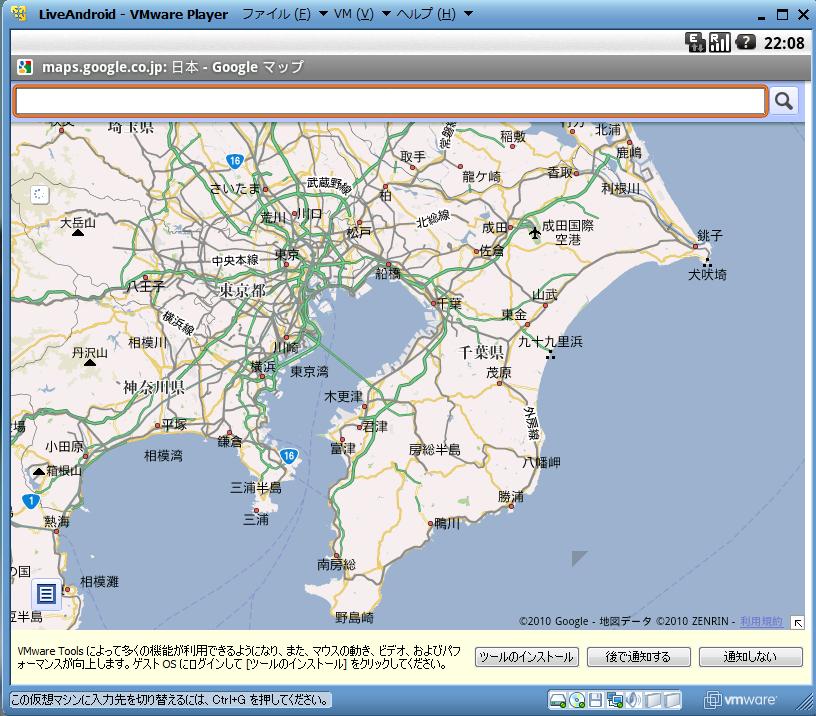Click the route 16 shield on Miura peninsula
This screenshot has width=816, height=716.
(x=289, y=456)
